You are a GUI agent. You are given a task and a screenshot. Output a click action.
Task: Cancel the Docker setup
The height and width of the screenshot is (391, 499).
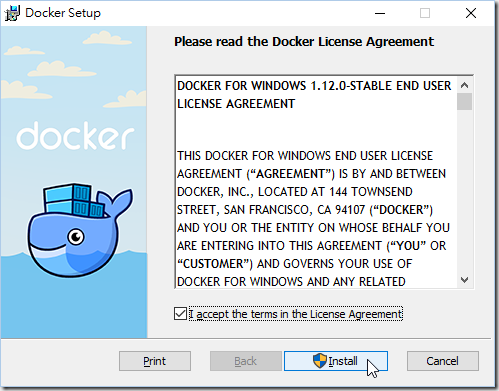coord(443,361)
